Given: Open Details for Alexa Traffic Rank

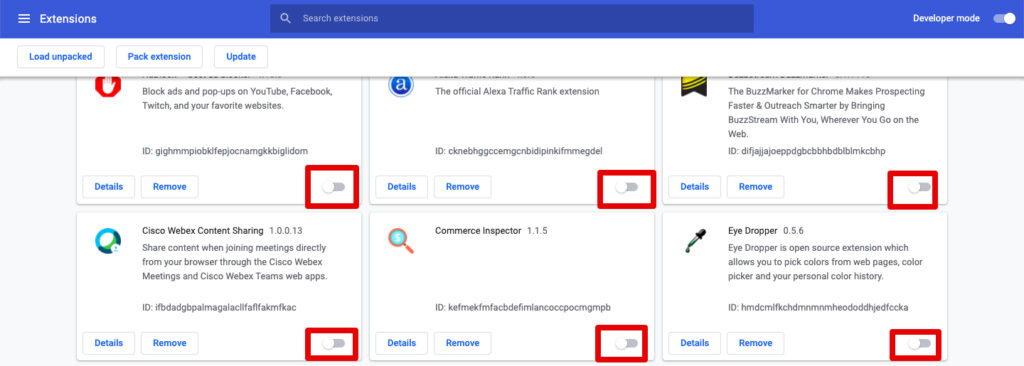Looking at the screenshot, I should [402, 186].
